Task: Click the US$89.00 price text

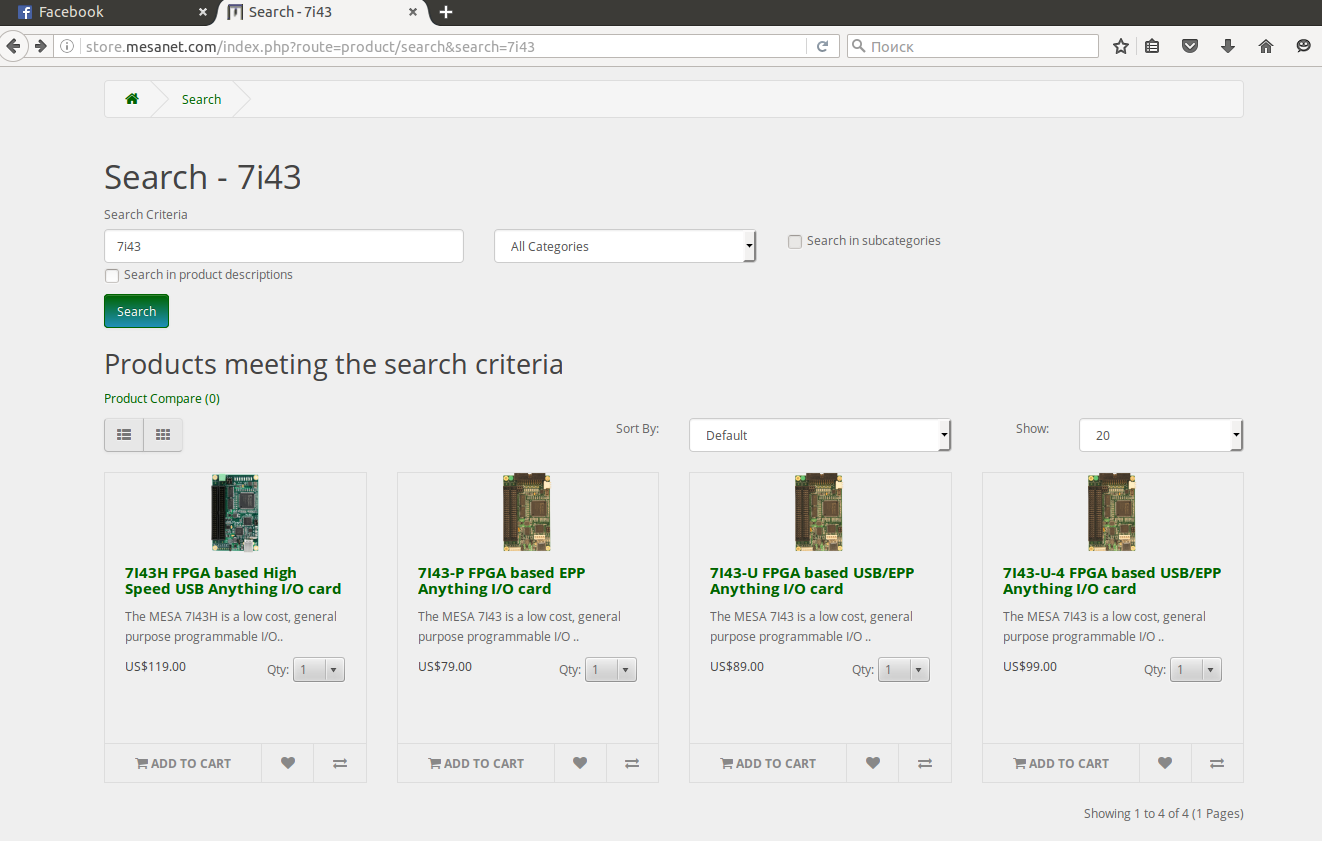Action: pyautogui.click(x=737, y=666)
